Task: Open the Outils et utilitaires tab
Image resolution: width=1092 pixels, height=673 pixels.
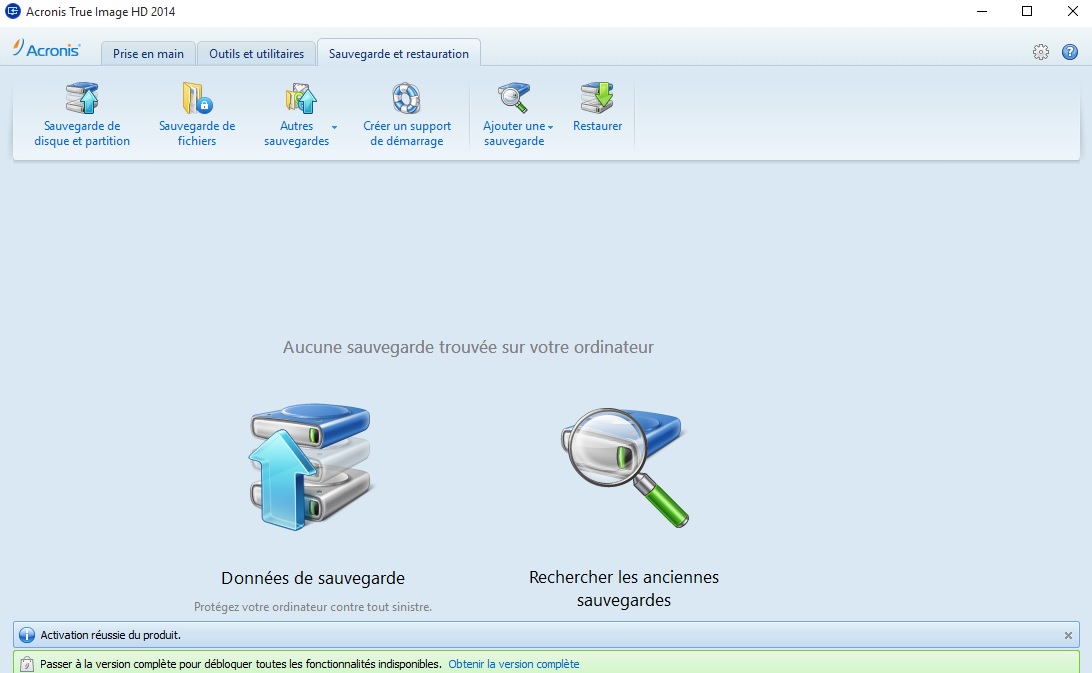Action: tap(256, 54)
